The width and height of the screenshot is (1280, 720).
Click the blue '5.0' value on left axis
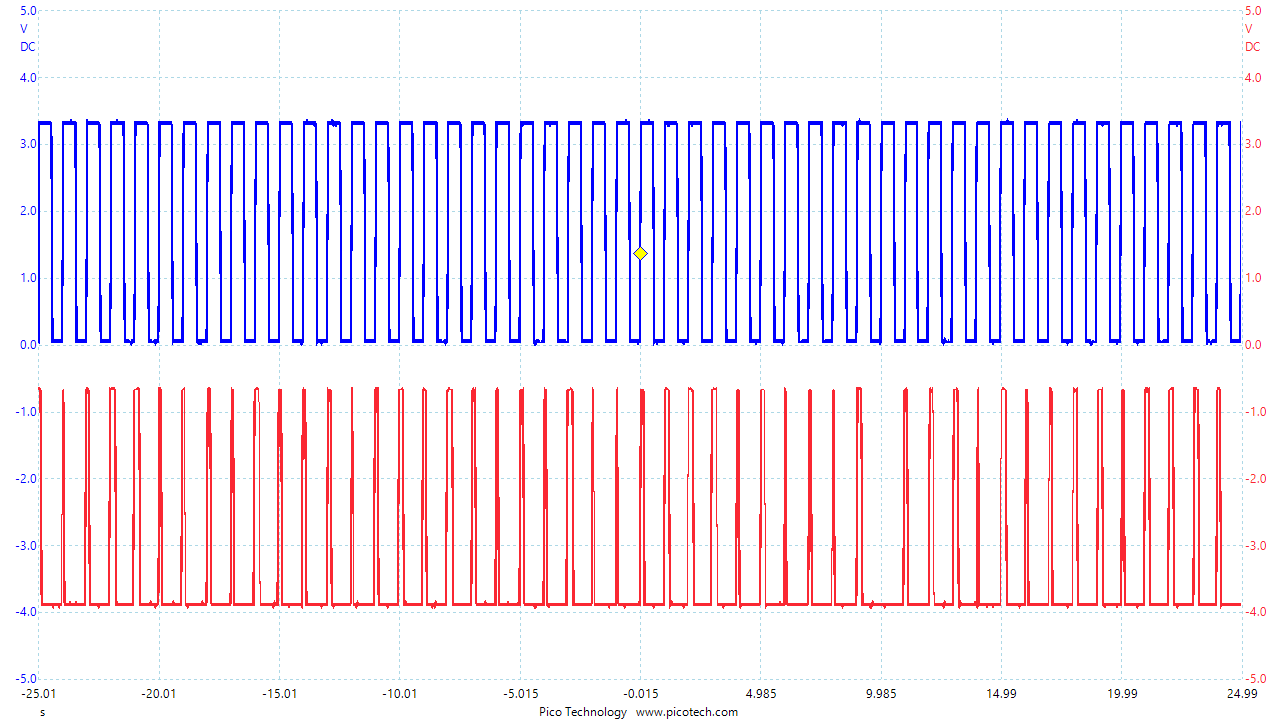[x=28, y=11]
